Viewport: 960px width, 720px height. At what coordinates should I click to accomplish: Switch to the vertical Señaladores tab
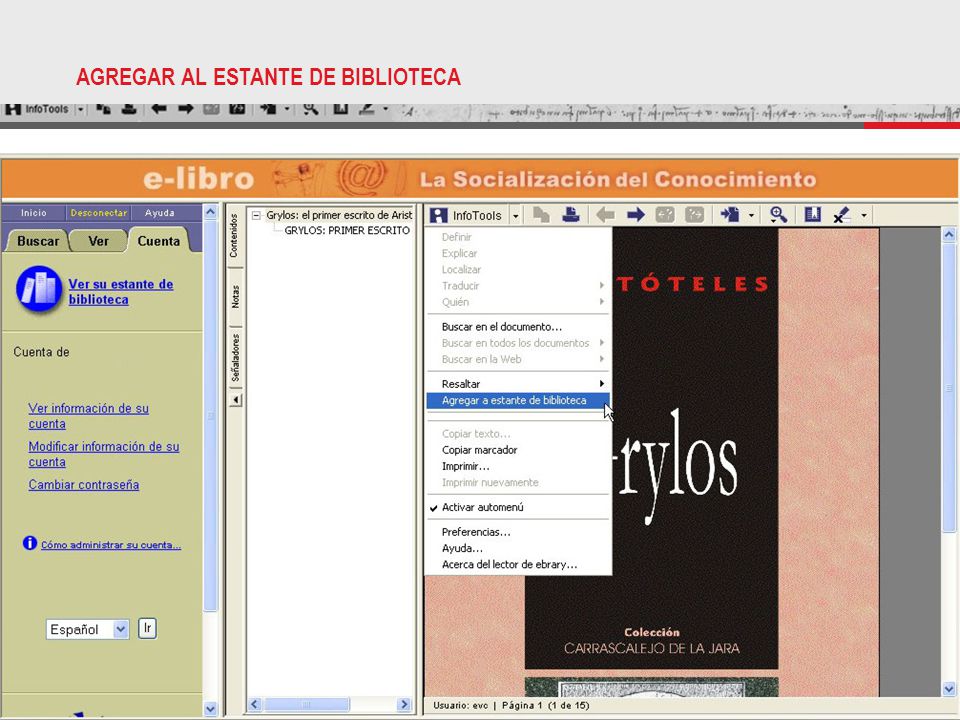pos(235,357)
